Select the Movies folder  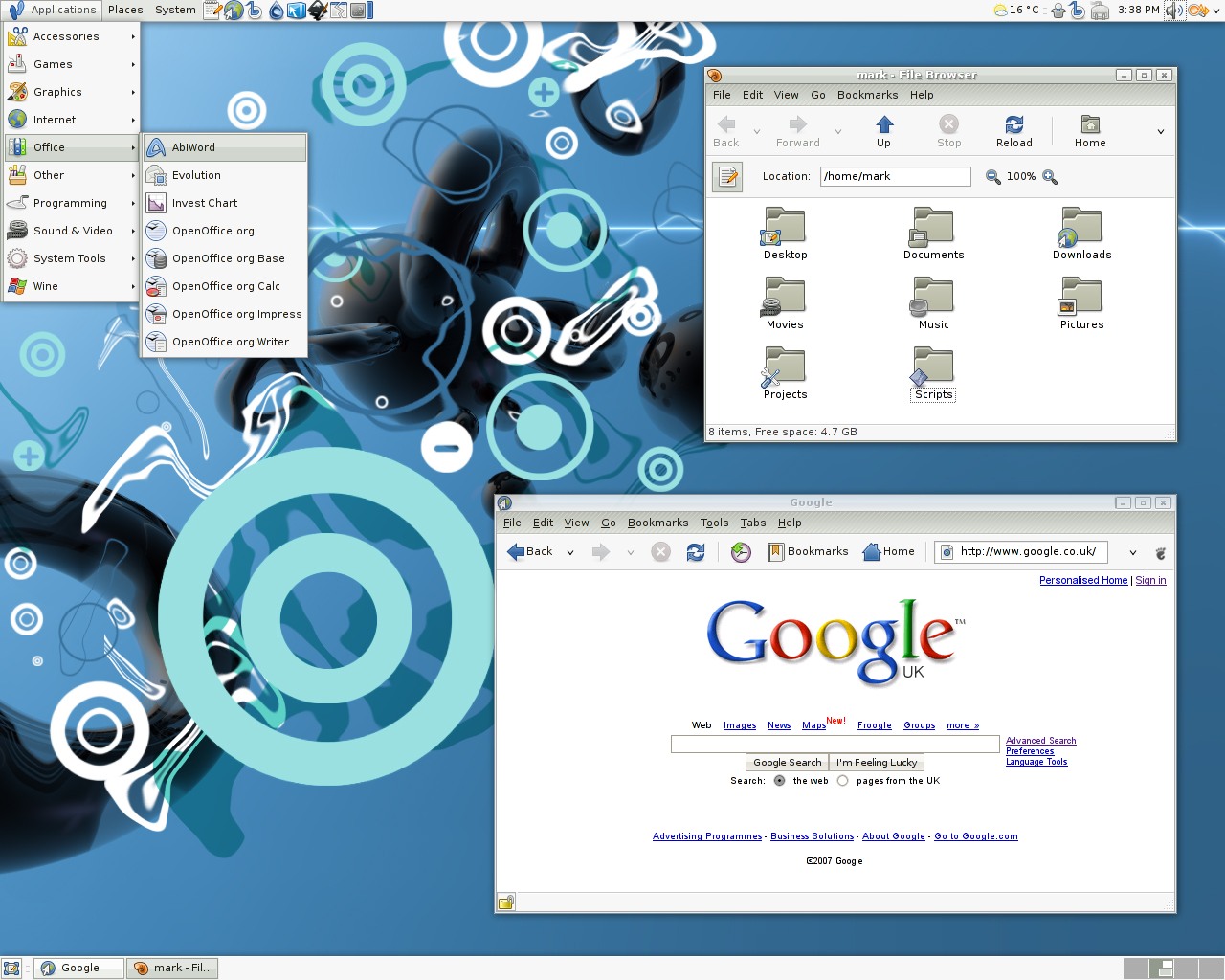coord(785,303)
